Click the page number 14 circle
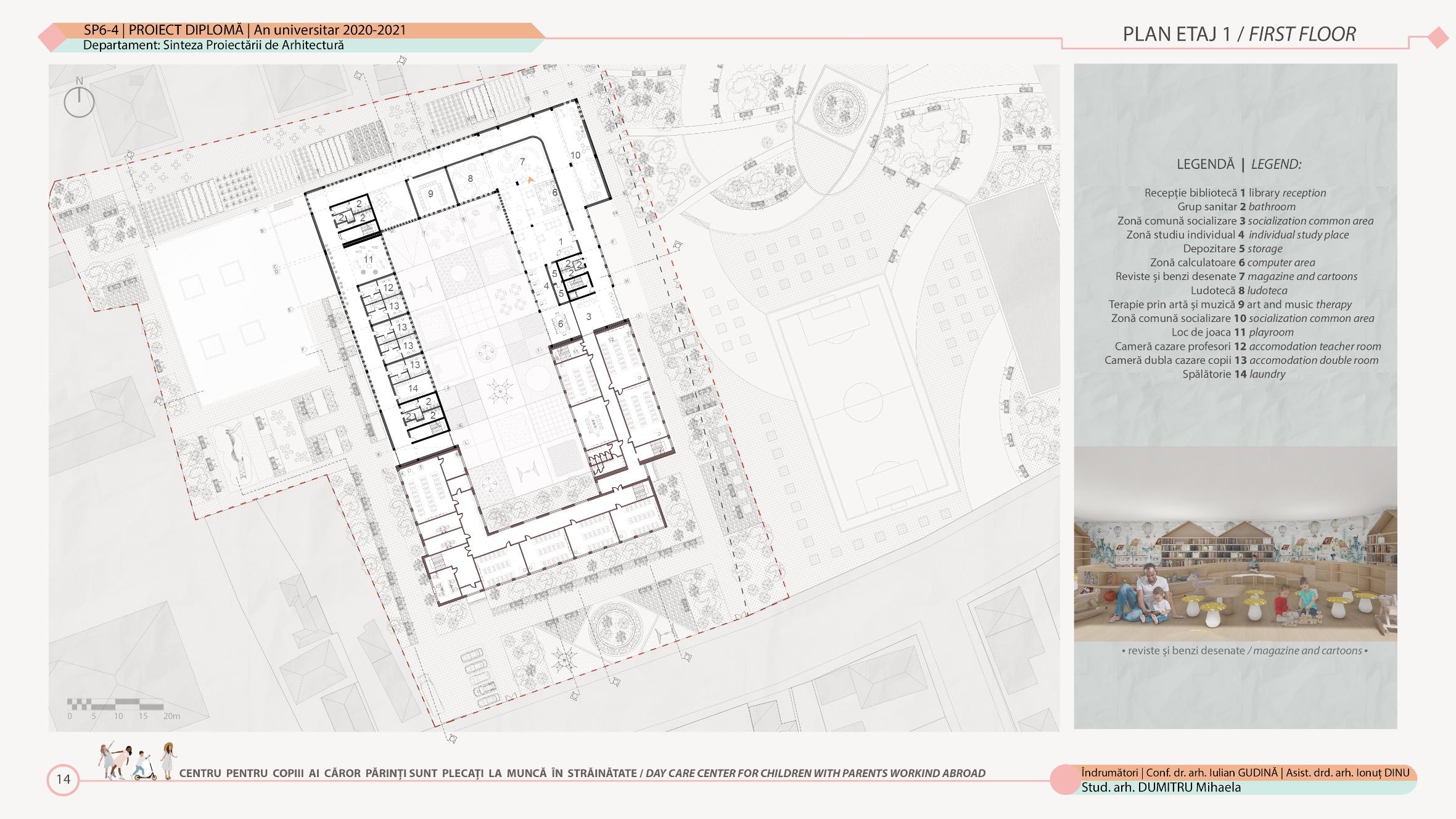This screenshot has height=819, width=1456. click(63, 780)
